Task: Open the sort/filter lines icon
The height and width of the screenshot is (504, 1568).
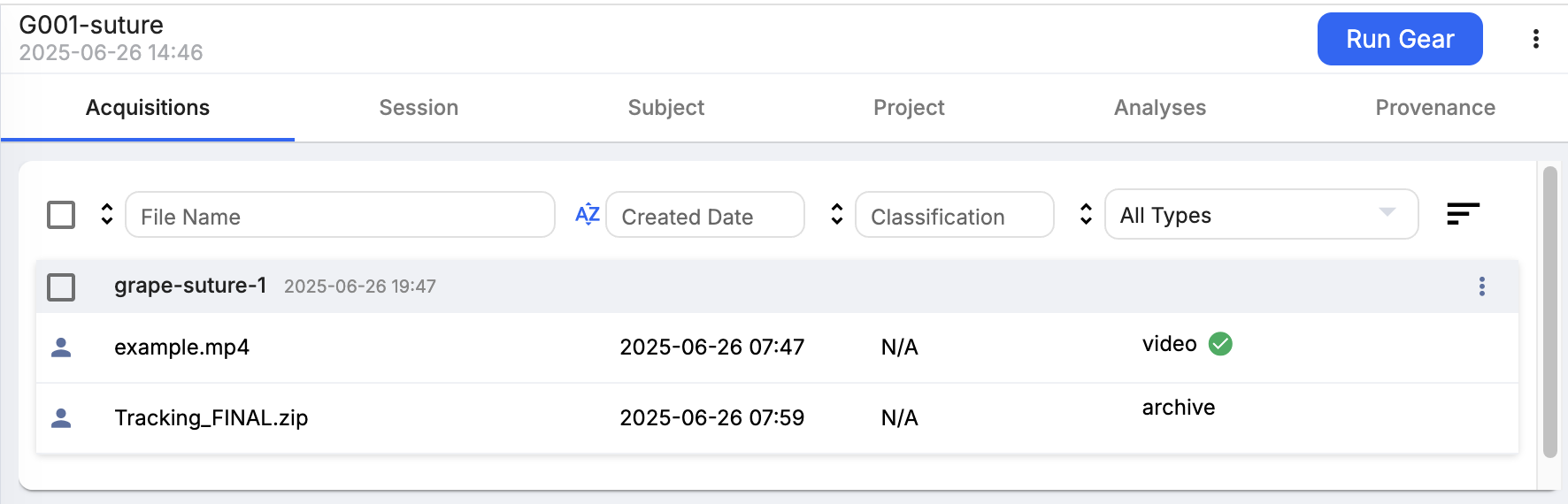Action: coord(1463,214)
